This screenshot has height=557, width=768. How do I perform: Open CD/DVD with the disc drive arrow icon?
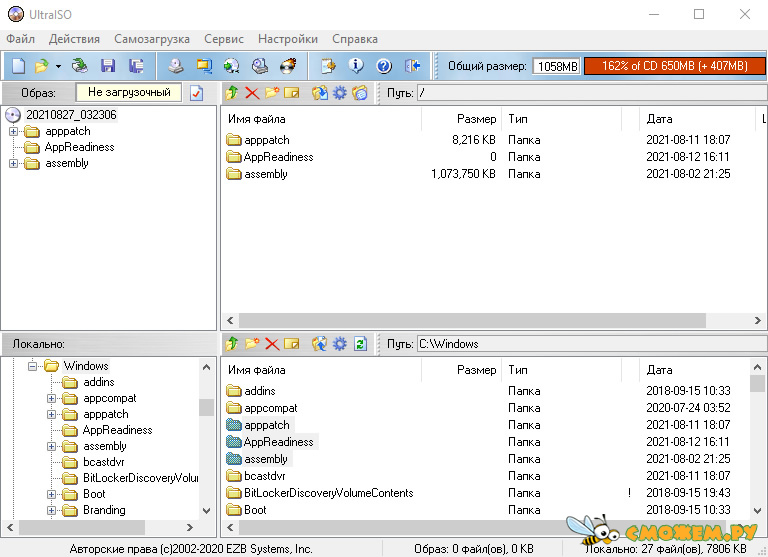click(79, 66)
